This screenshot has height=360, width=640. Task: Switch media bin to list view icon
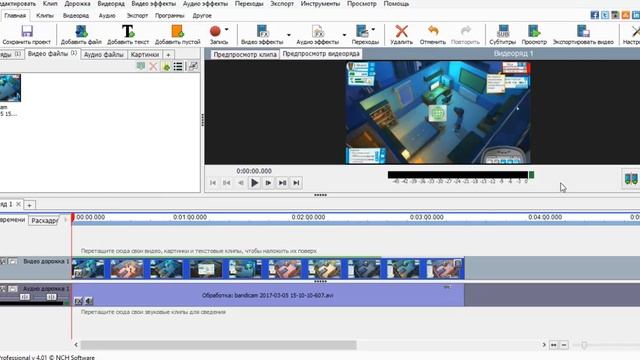click(178, 66)
